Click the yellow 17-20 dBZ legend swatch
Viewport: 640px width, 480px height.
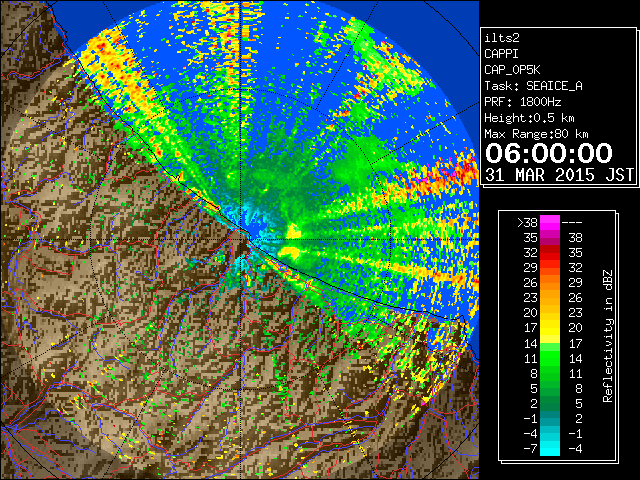[550, 328]
